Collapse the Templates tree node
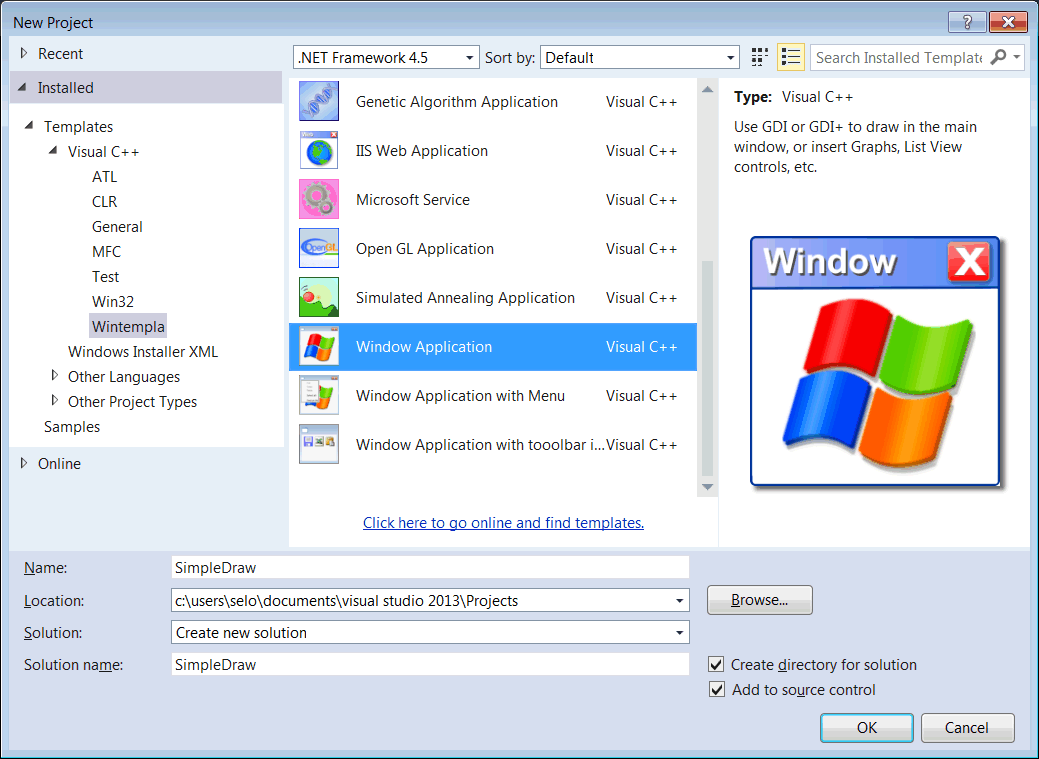The image size is (1039, 759). click(x=29, y=125)
